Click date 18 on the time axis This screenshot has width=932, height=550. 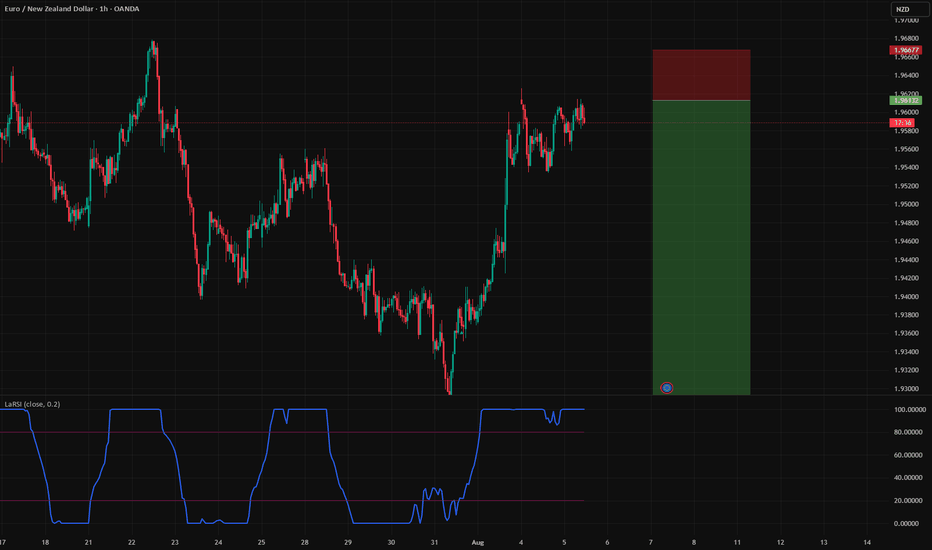coord(45,542)
